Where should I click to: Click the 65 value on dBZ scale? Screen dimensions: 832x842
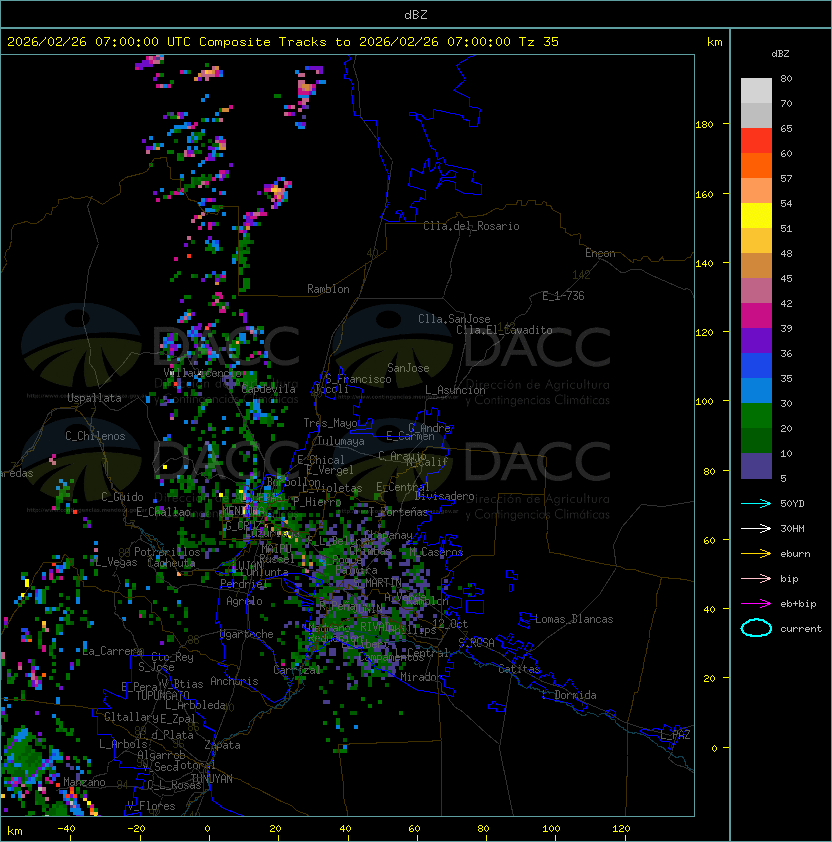coord(786,128)
